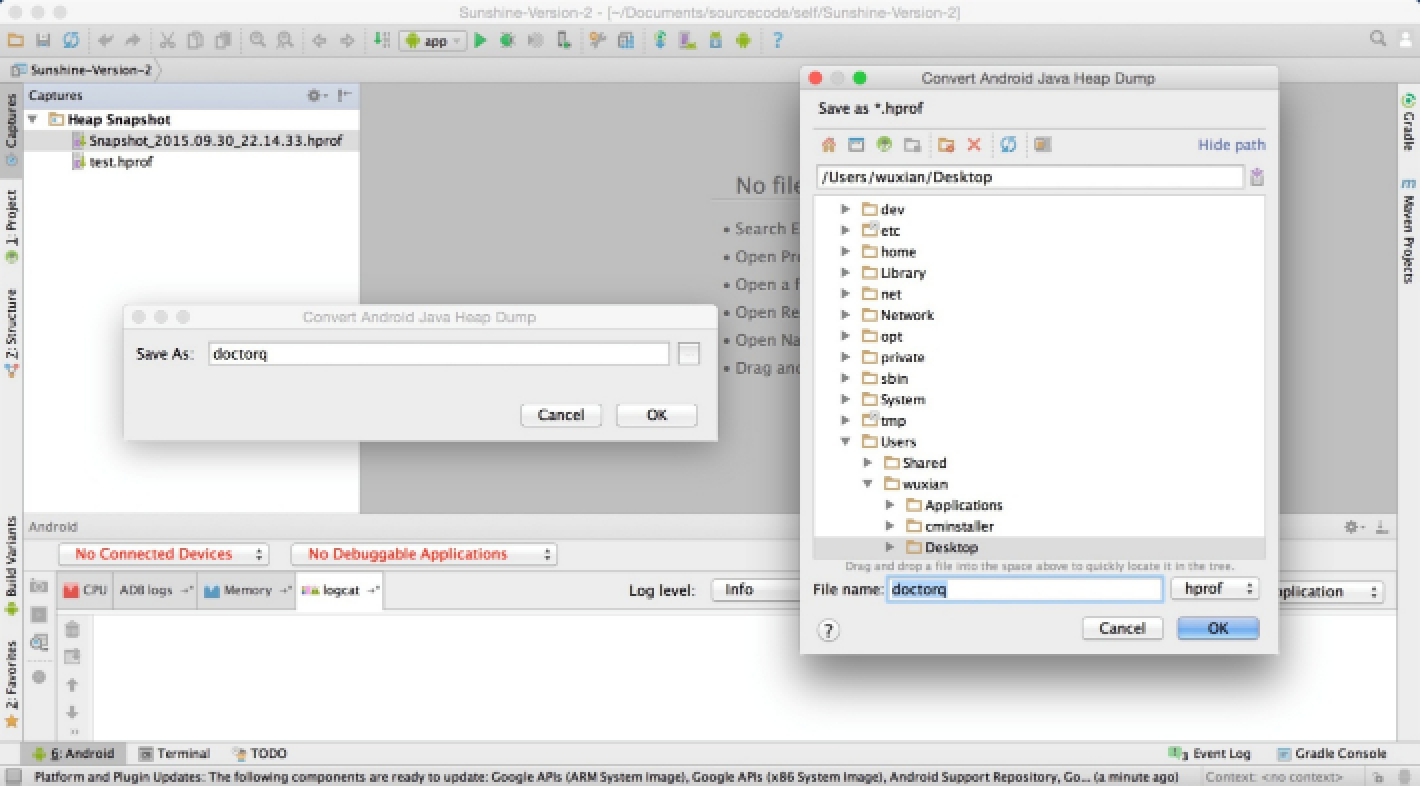This screenshot has width=1422, height=788.
Task: Click the Open folder icon in main toolbar
Action: tap(15, 41)
